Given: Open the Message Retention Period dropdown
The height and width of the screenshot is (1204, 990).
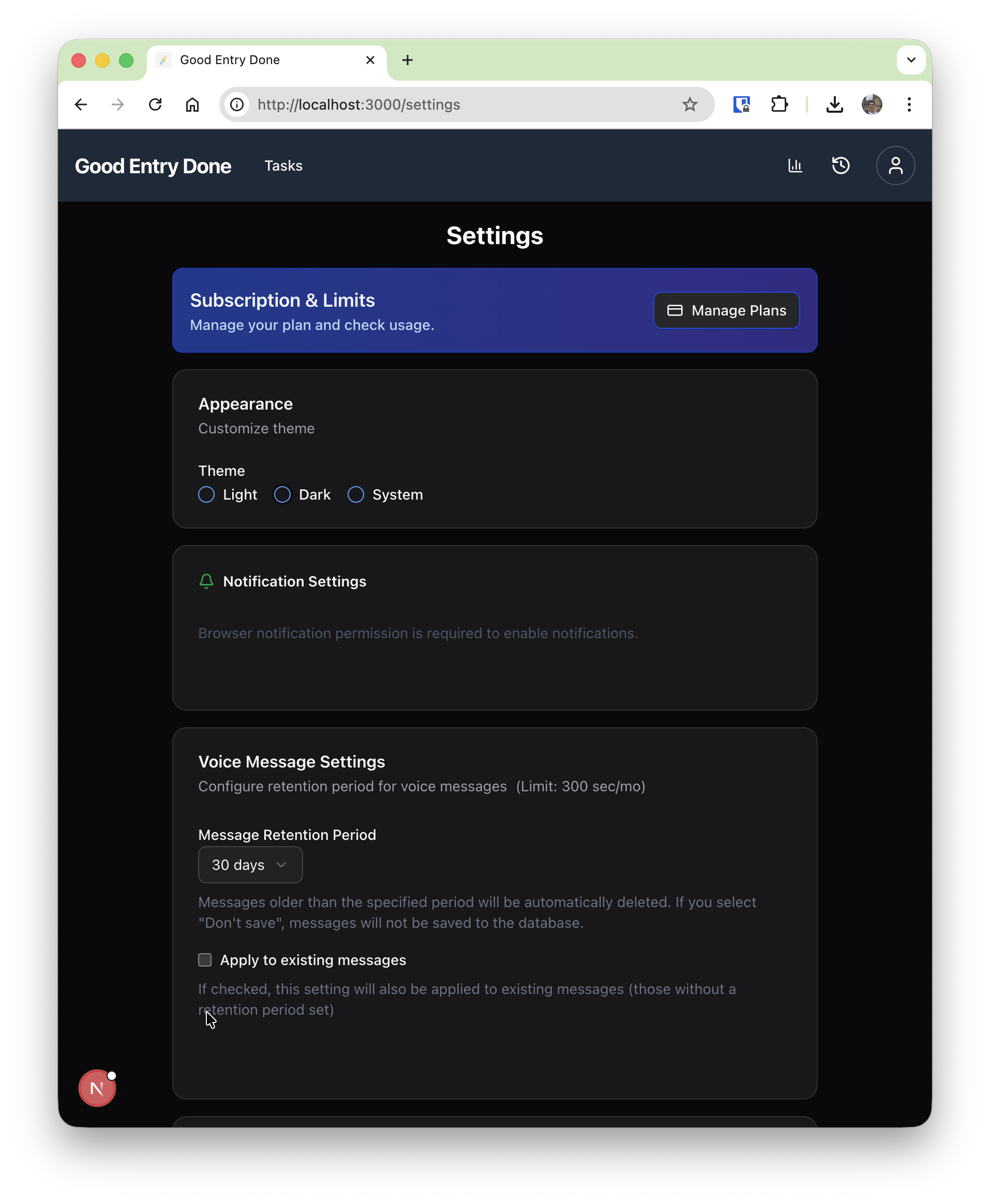Looking at the screenshot, I should click(250, 865).
